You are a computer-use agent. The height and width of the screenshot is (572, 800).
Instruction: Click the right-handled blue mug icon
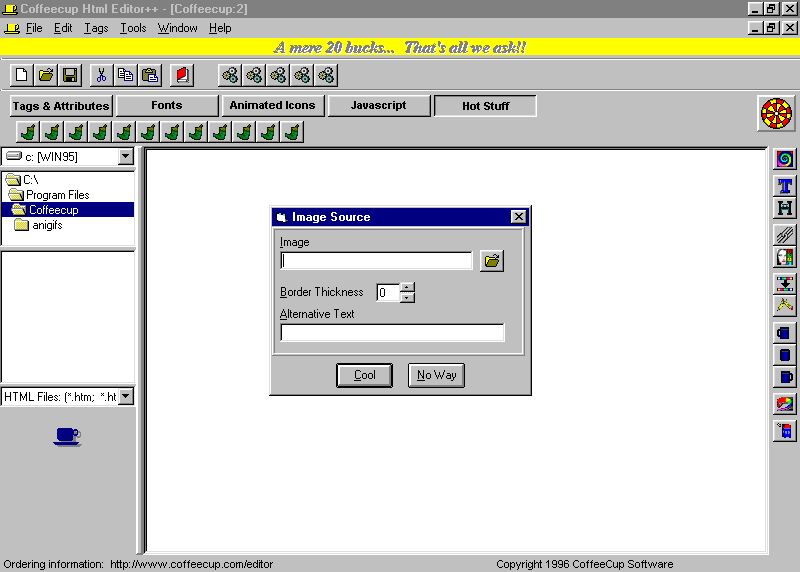785,377
